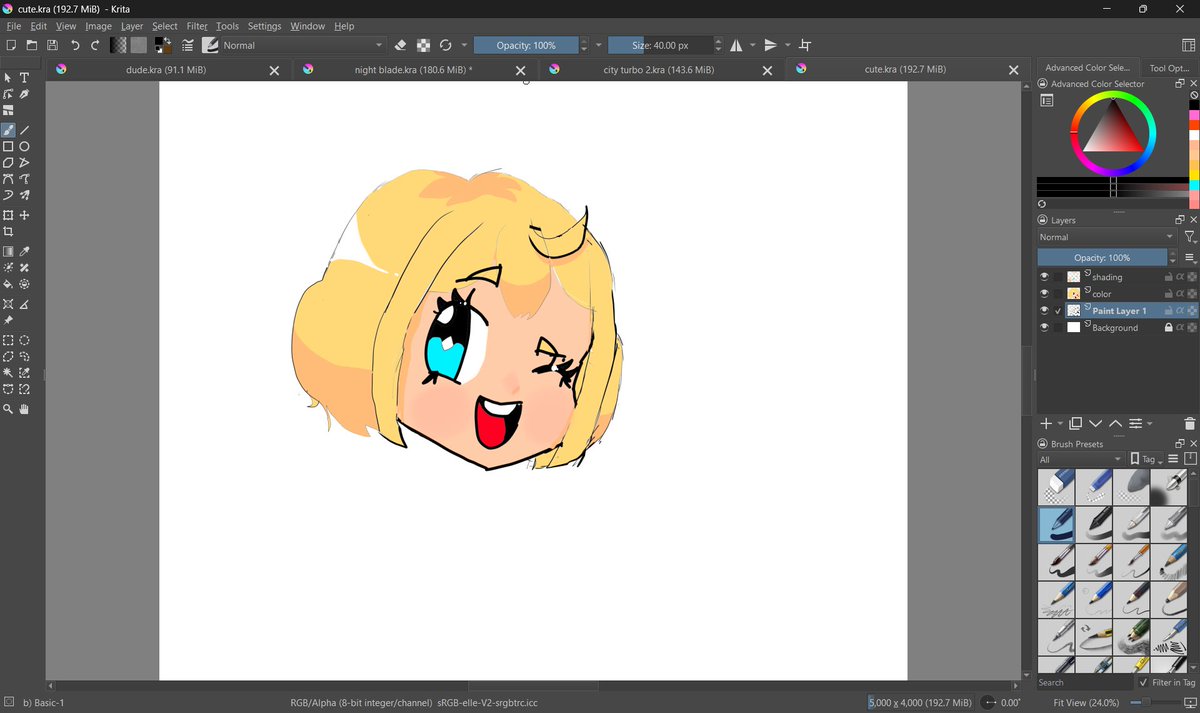Select the Pan hand tool
The height and width of the screenshot is (713, 1200).
[x=25, y=409]
